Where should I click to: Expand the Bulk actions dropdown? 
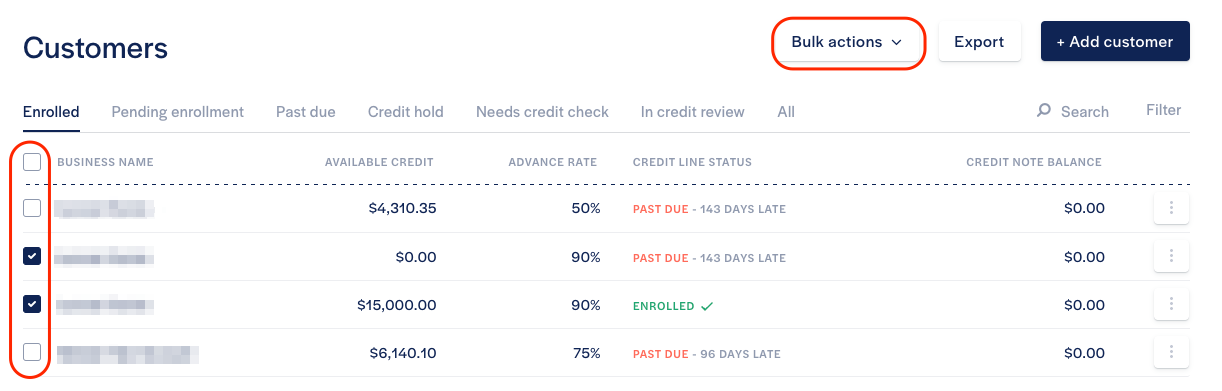(847, 42)
